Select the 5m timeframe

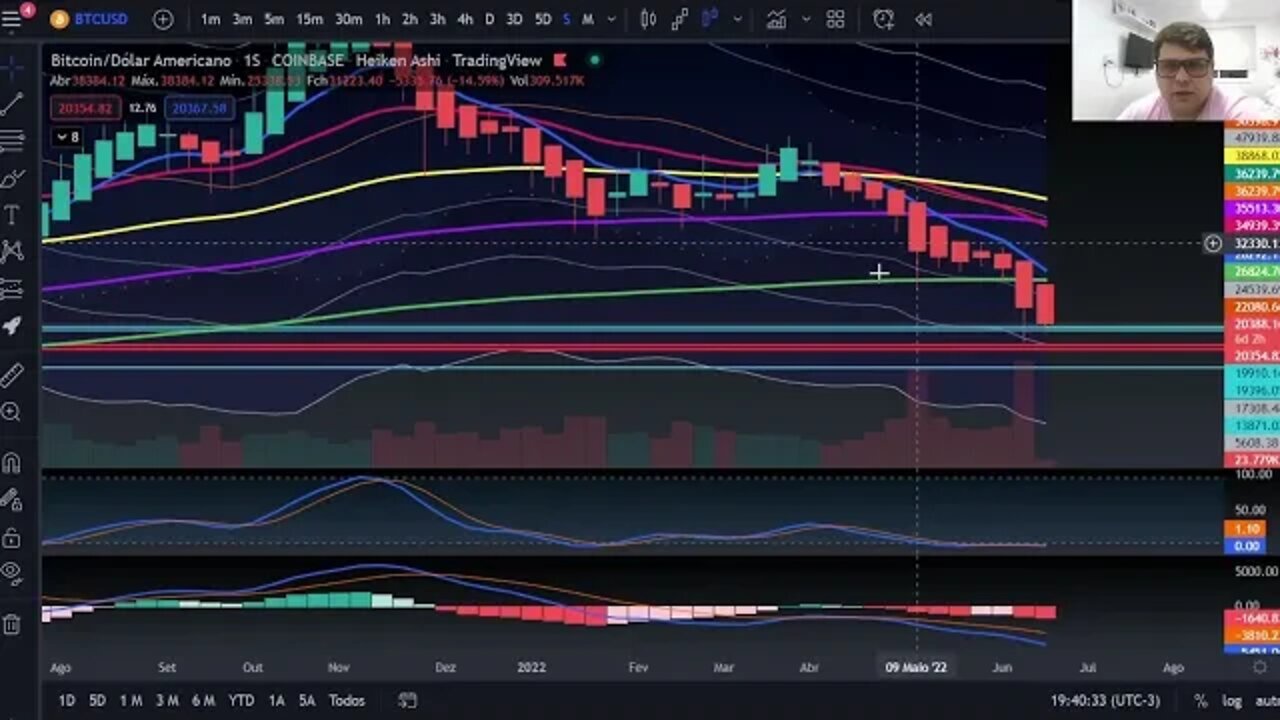click(x=274, y=19)
